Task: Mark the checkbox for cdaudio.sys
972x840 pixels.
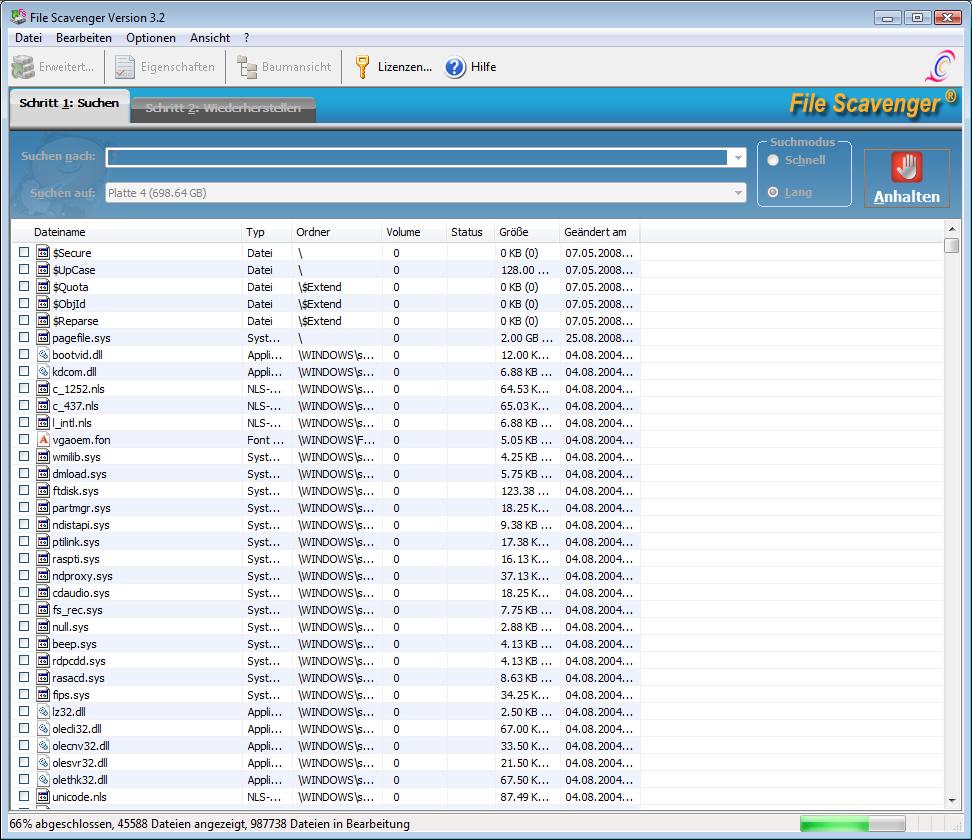Action: 24,592
